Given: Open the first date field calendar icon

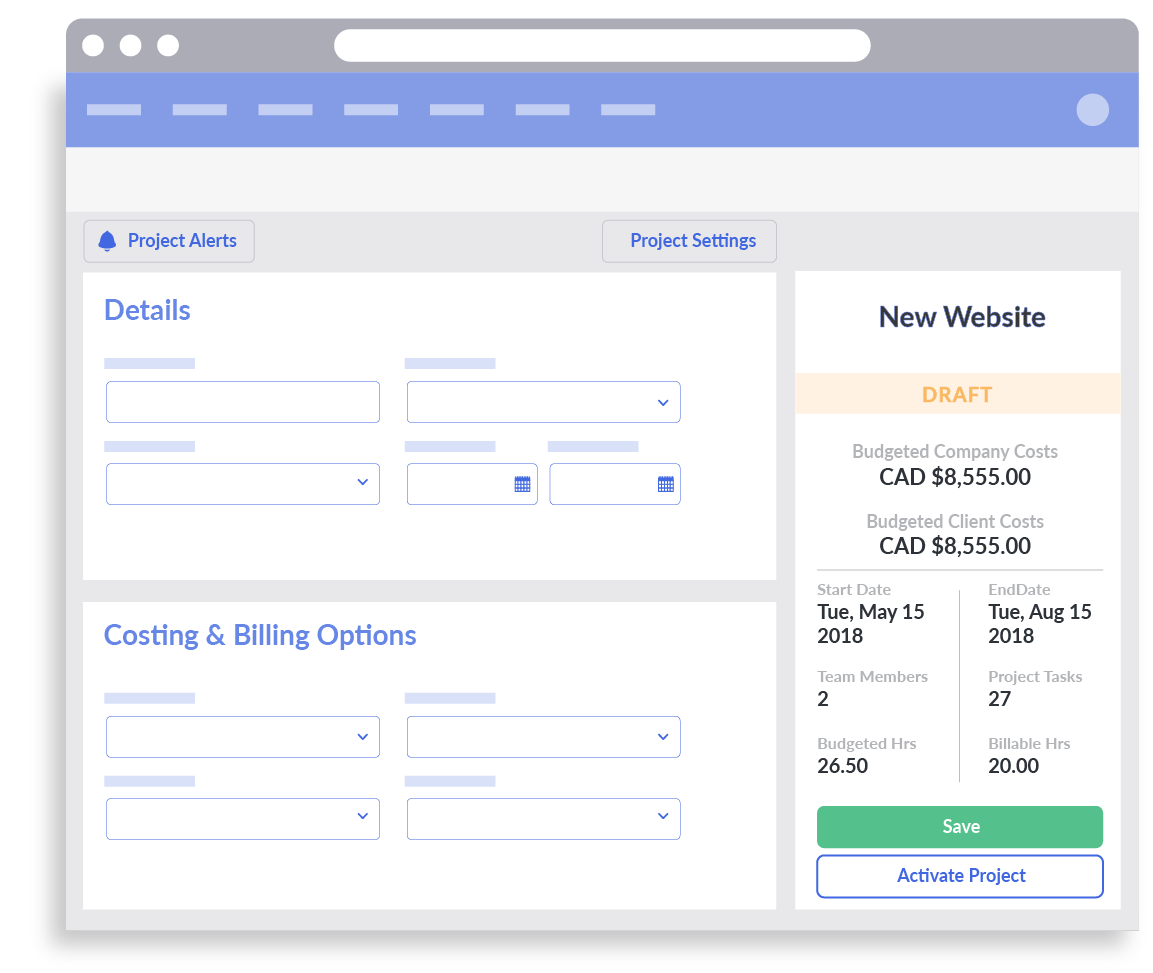Looking at the screenshot, I should coord(522,484).
